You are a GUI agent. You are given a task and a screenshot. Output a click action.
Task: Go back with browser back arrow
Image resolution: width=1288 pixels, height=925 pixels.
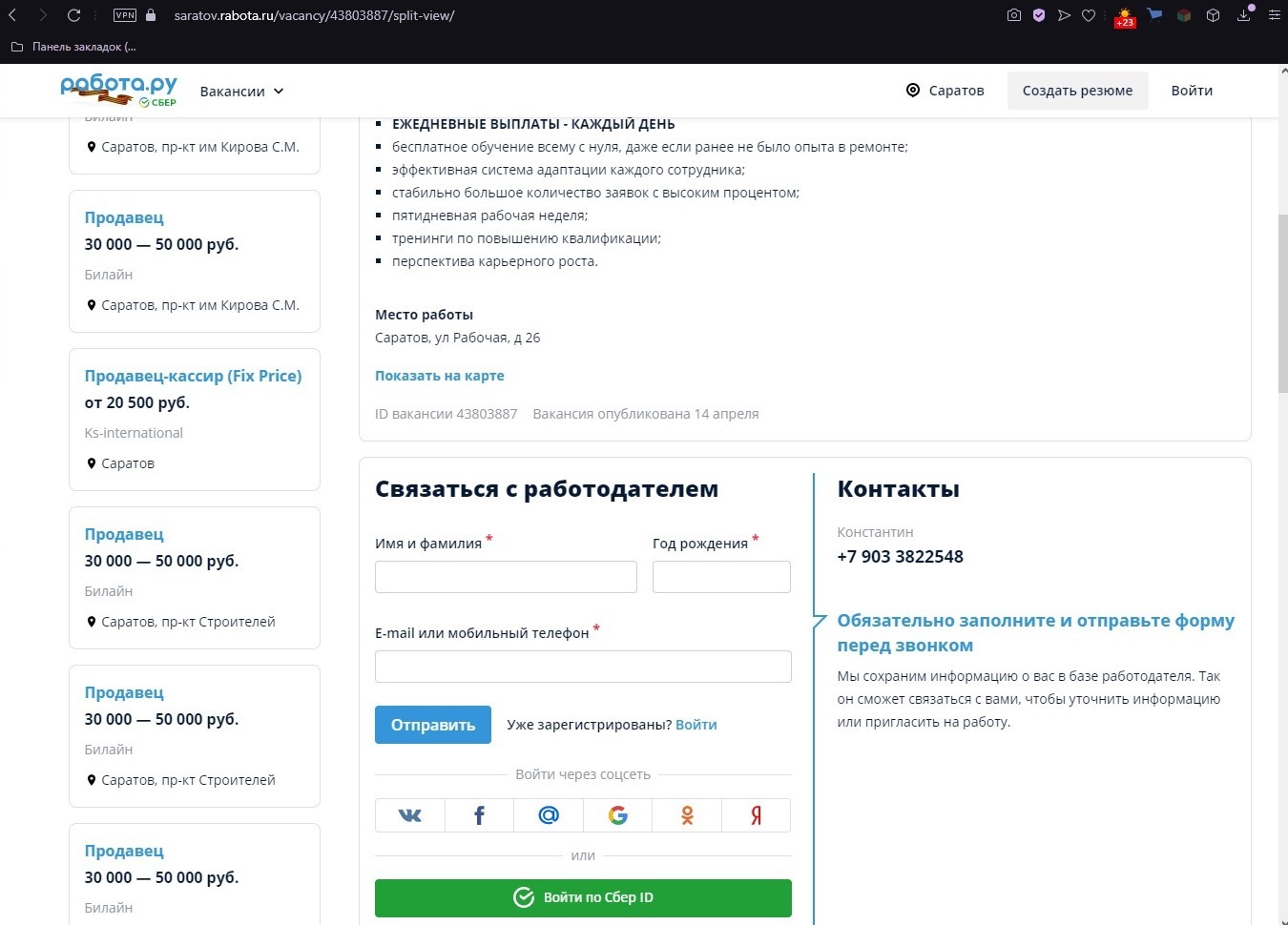pos(13,15)
